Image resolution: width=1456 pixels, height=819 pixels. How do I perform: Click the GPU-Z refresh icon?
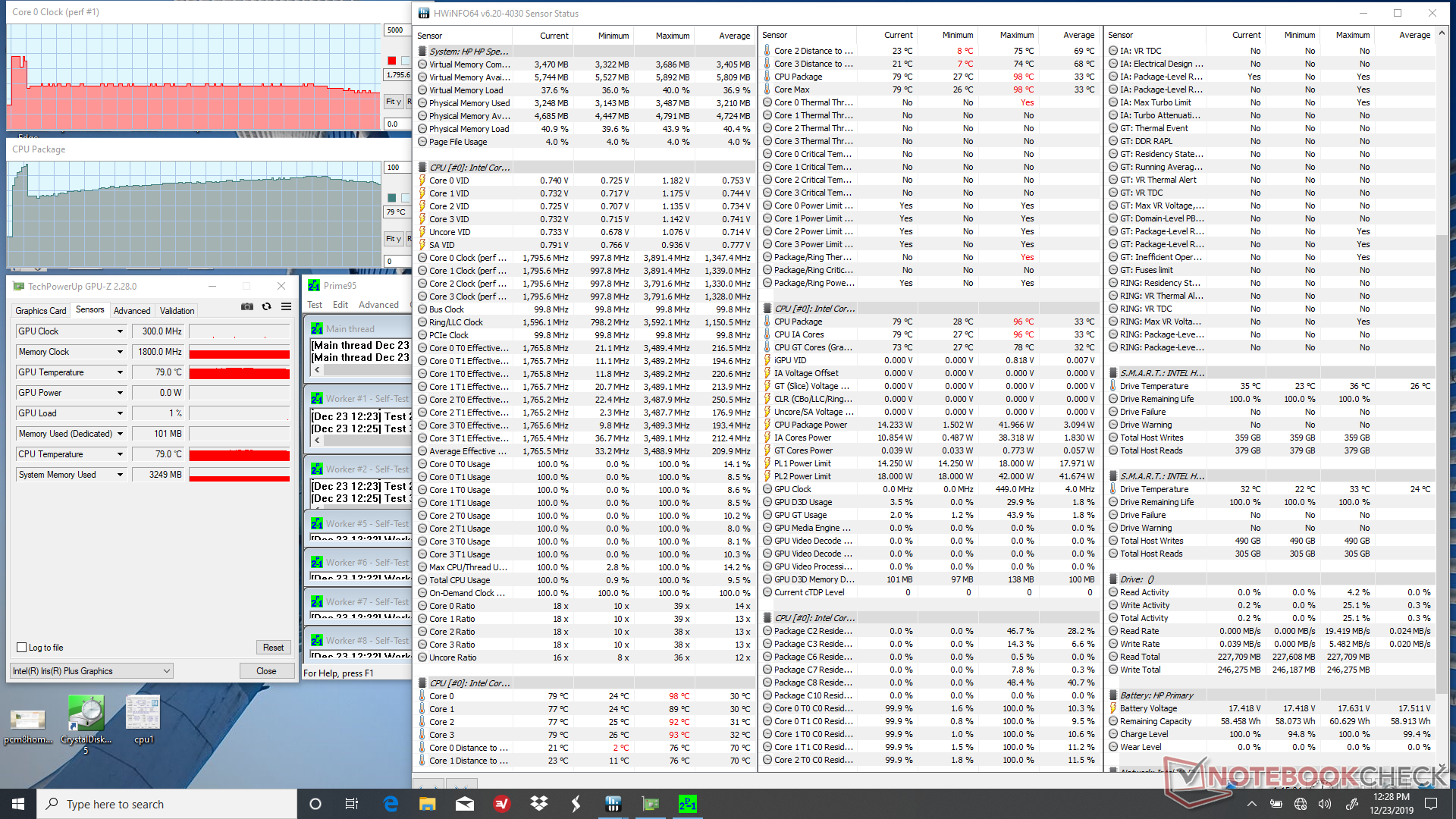click(267, 307)
